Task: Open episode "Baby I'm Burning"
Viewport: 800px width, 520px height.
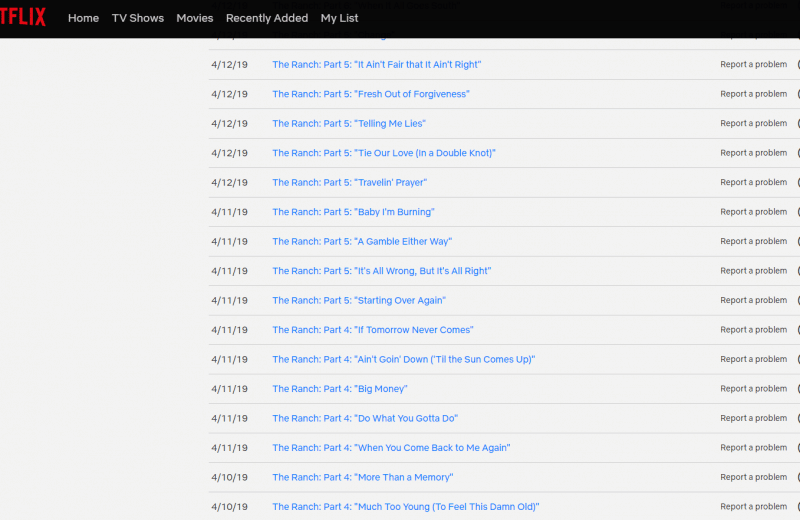Action: [x=353, y=212]
